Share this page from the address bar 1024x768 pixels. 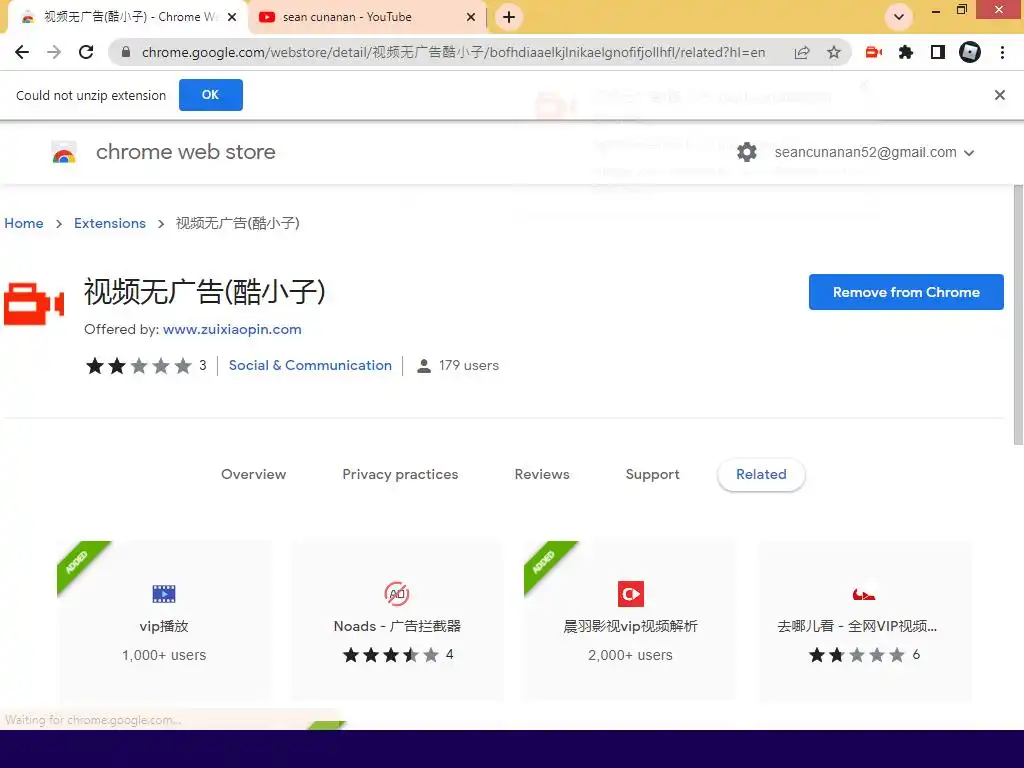[802, 52]
